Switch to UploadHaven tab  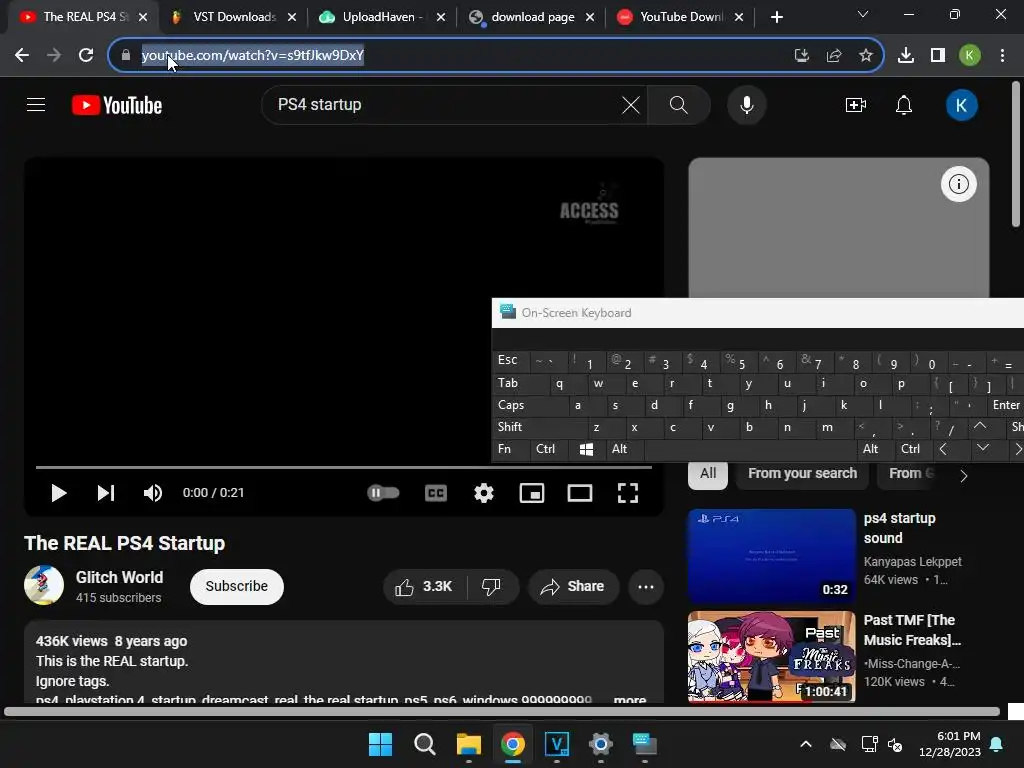(382, 17)
